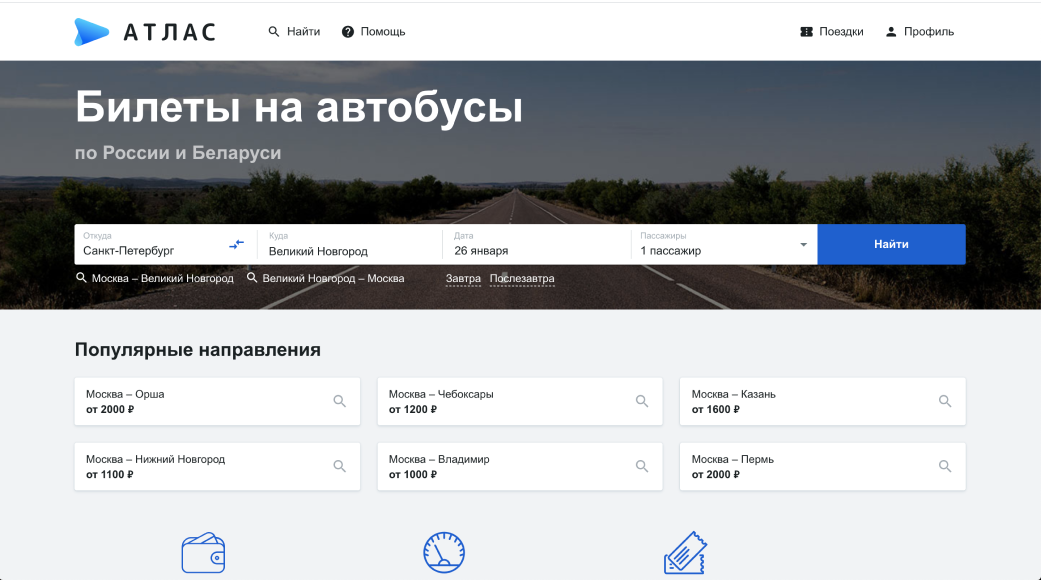Click the price от 1000 ₽
Screen dimensions: 1041x580
click(x=413, y=474)
